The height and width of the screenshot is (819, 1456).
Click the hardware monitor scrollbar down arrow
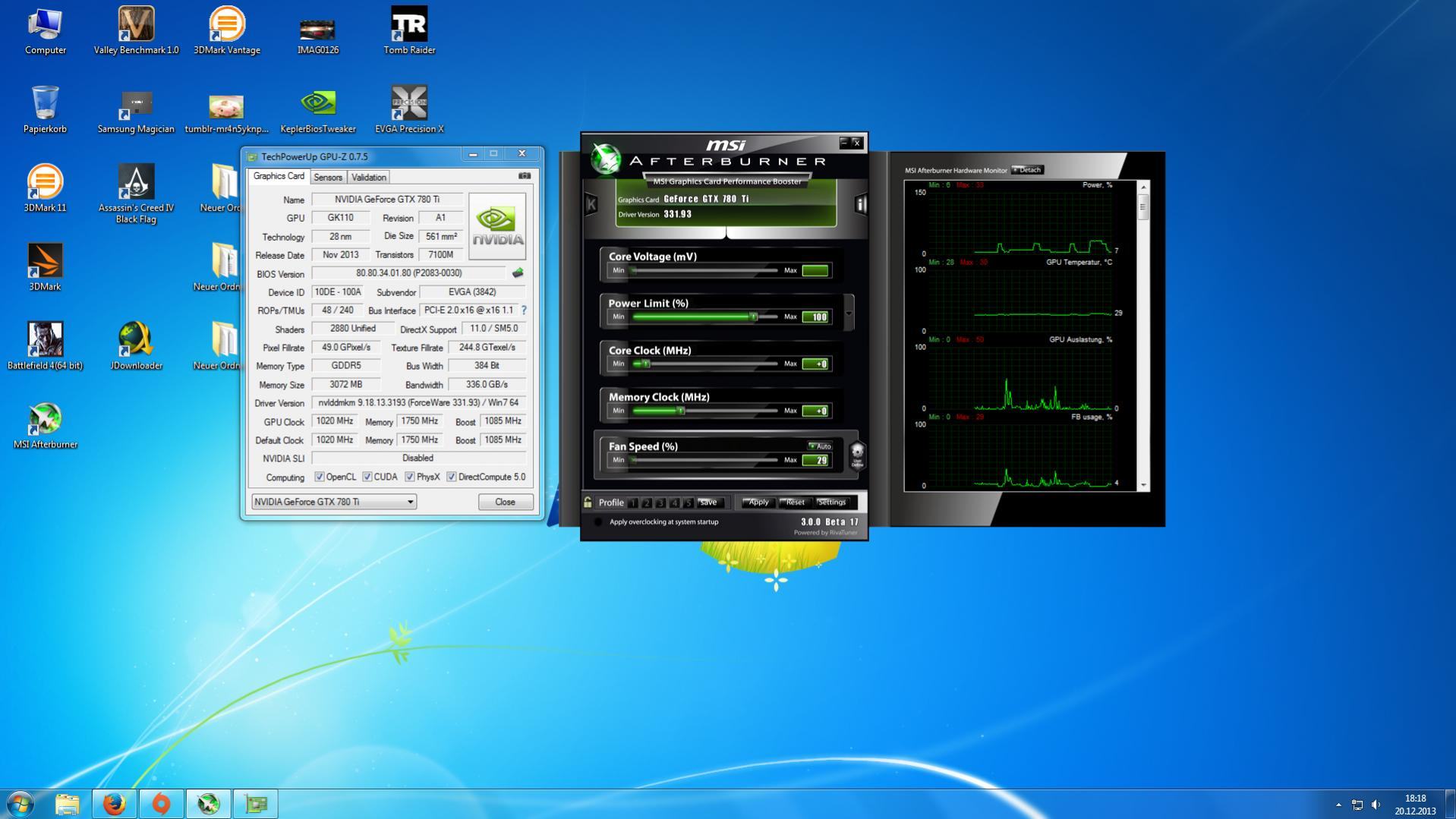click(1143, 485)
